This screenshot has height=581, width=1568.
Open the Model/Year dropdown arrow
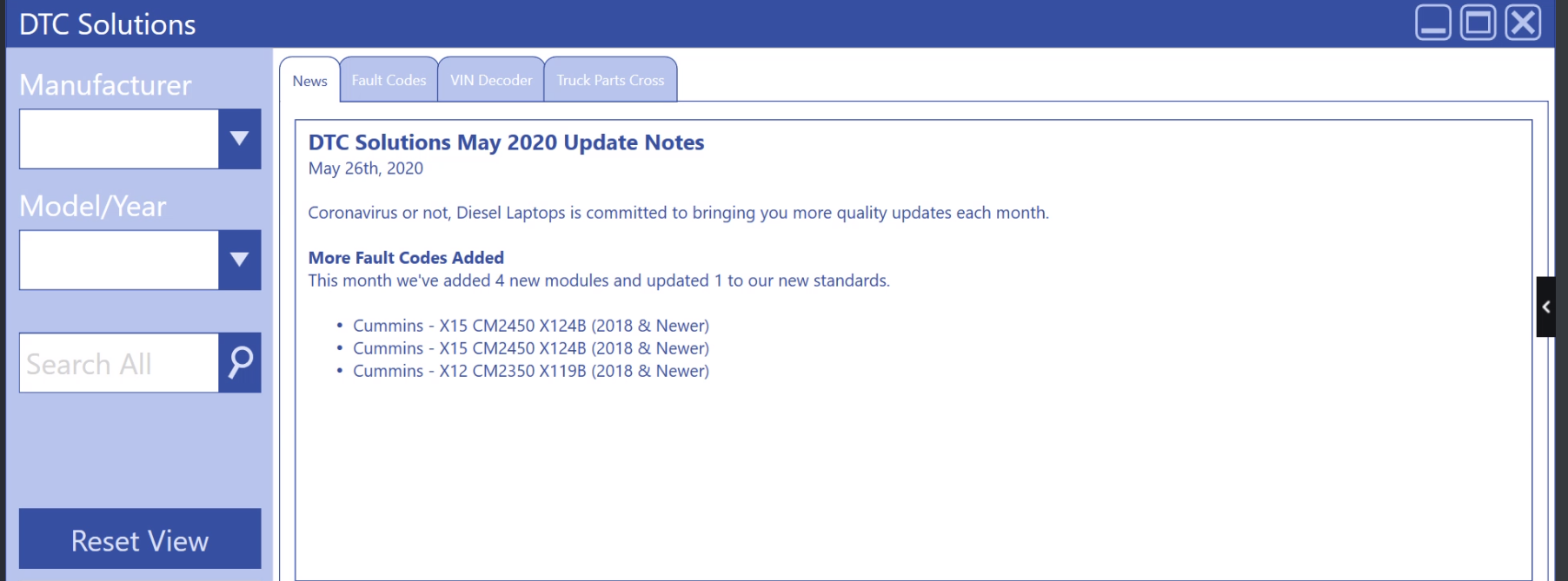coord(240,260)
